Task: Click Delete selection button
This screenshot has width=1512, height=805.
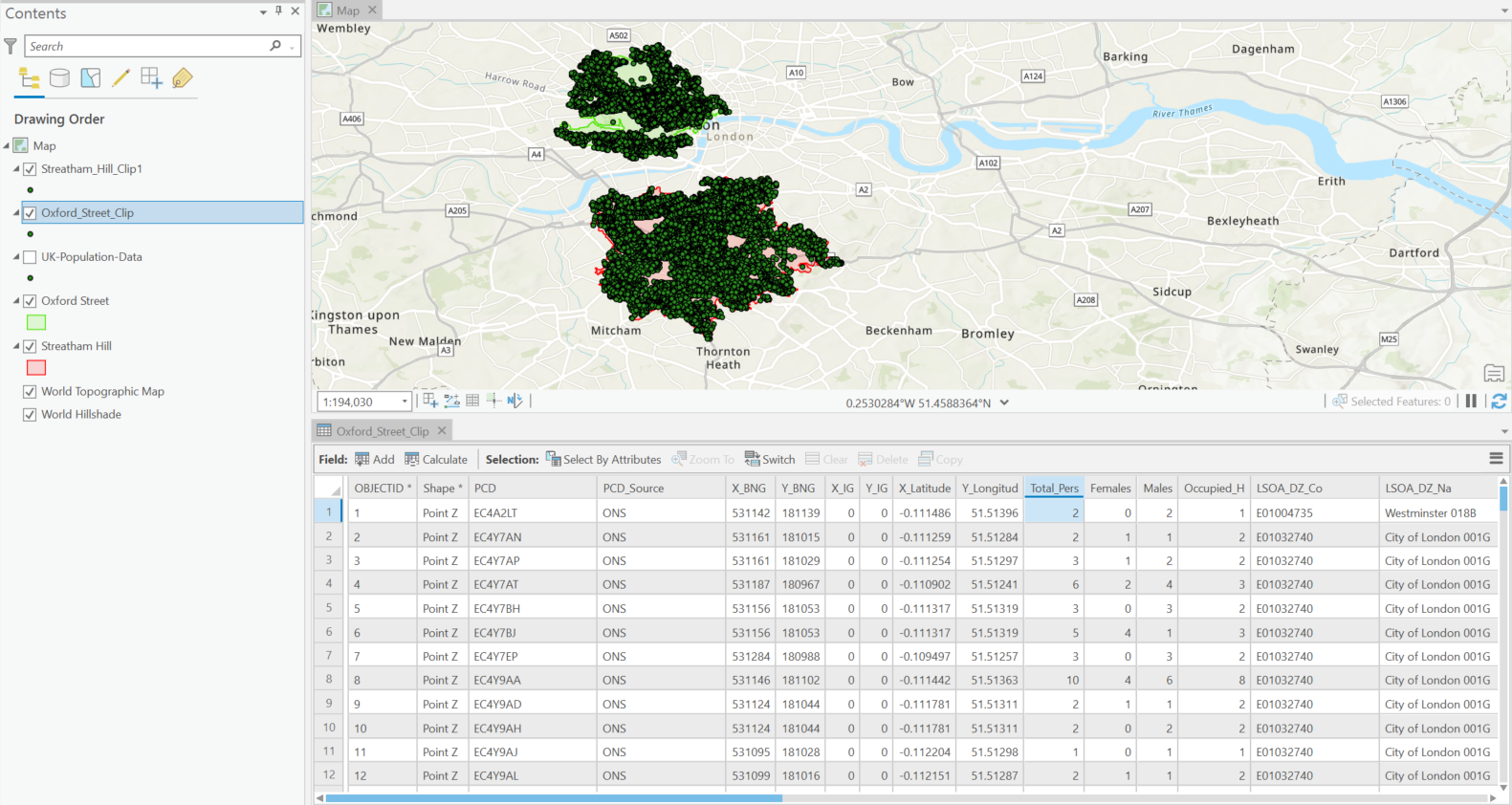Action: 883,460
